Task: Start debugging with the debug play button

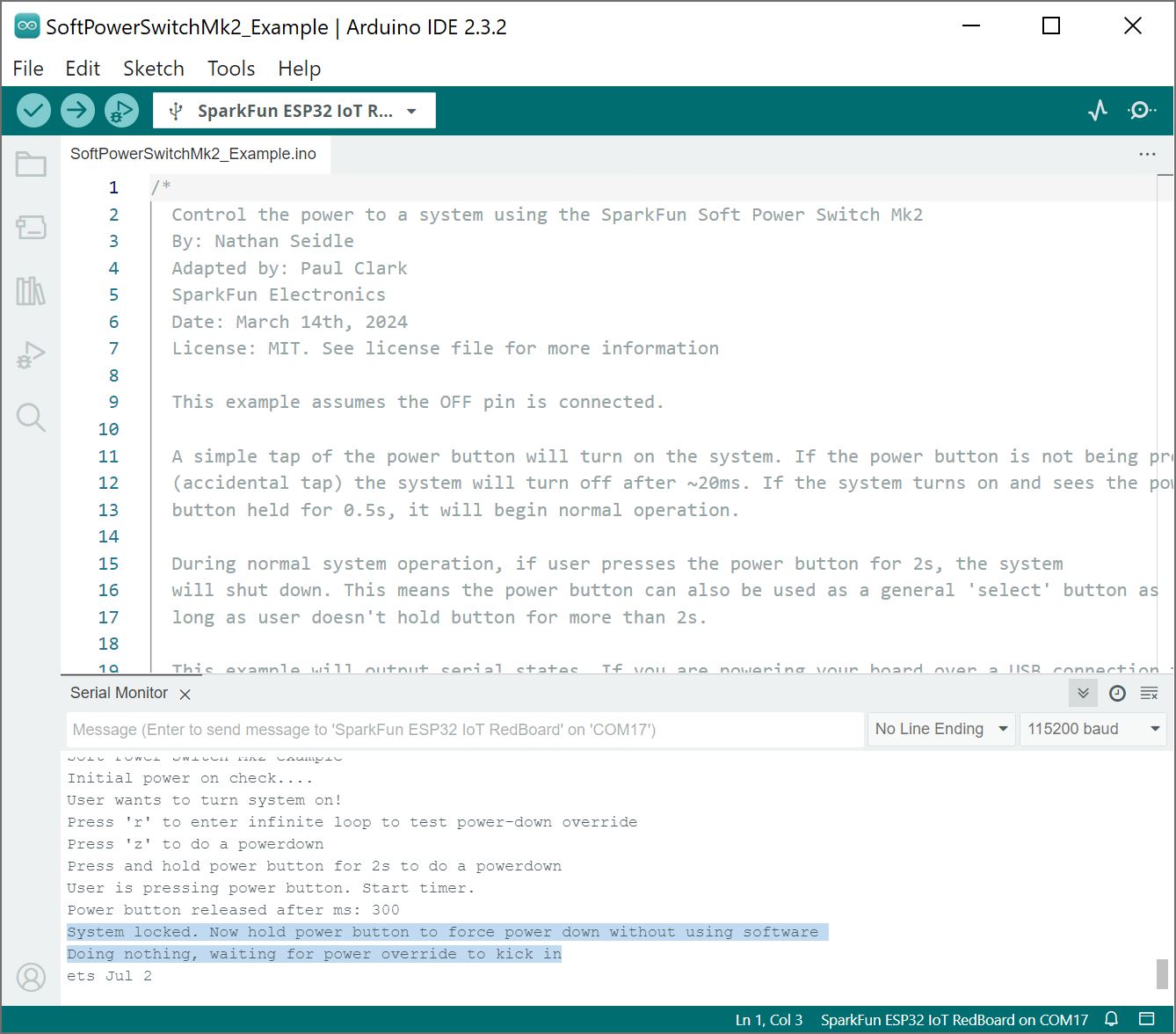Action: point(121,111)
